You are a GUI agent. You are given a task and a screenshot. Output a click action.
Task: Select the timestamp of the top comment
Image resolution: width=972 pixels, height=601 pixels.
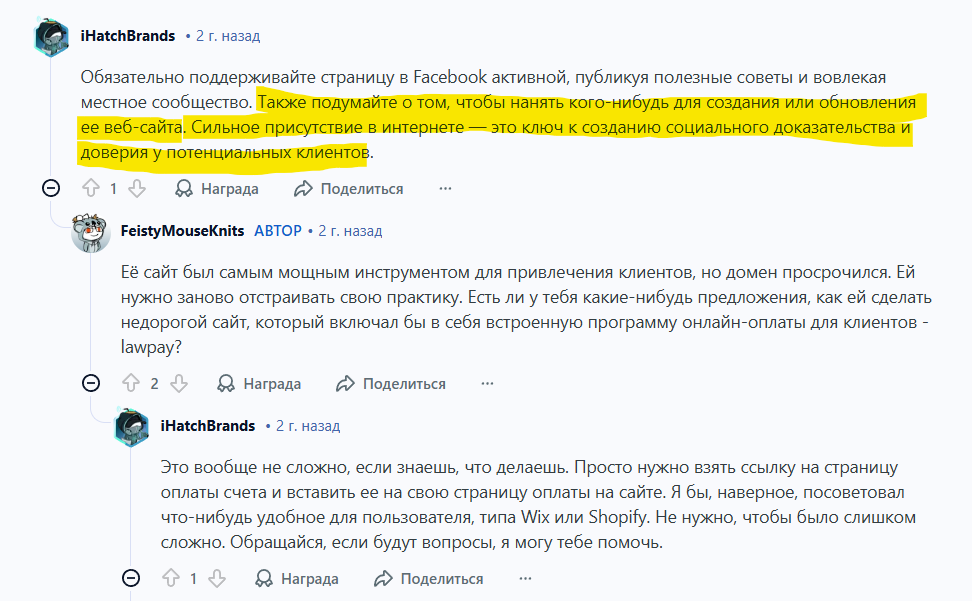pyautogui.click(x=226, y=34)
